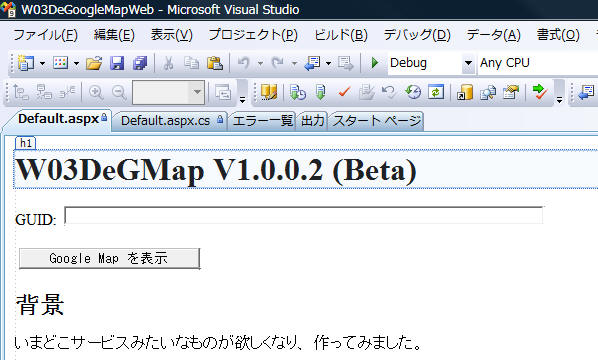Click the source control Properties icon
This screenshot has width=598, height=360.
[x=511, y=92]
